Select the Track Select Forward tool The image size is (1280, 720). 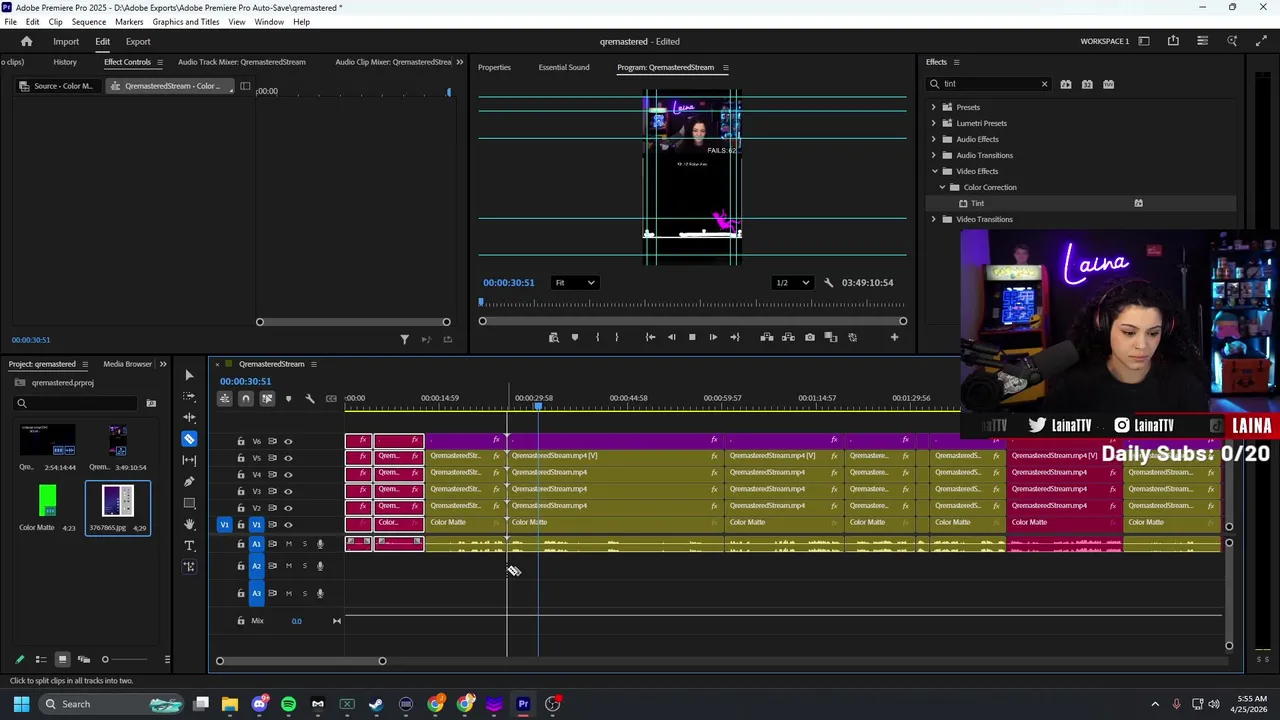coord(189,397)
